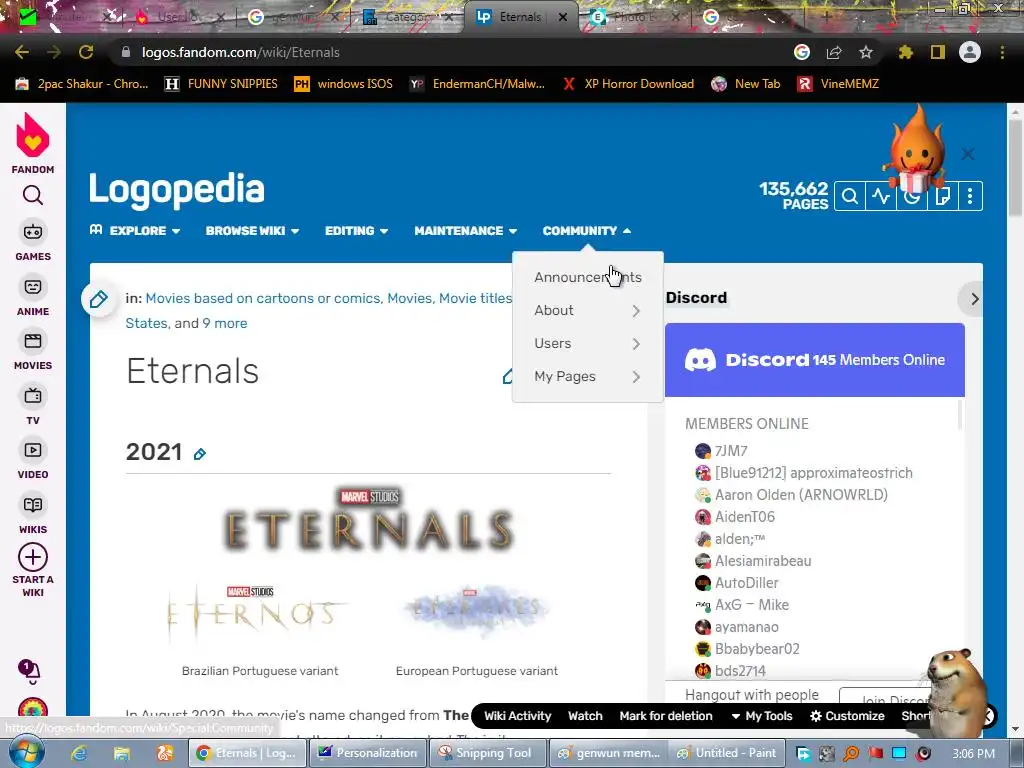Click the main Eternals logo image
Image resolution: width=1024 pixels, height=768 pixels.
369,520
